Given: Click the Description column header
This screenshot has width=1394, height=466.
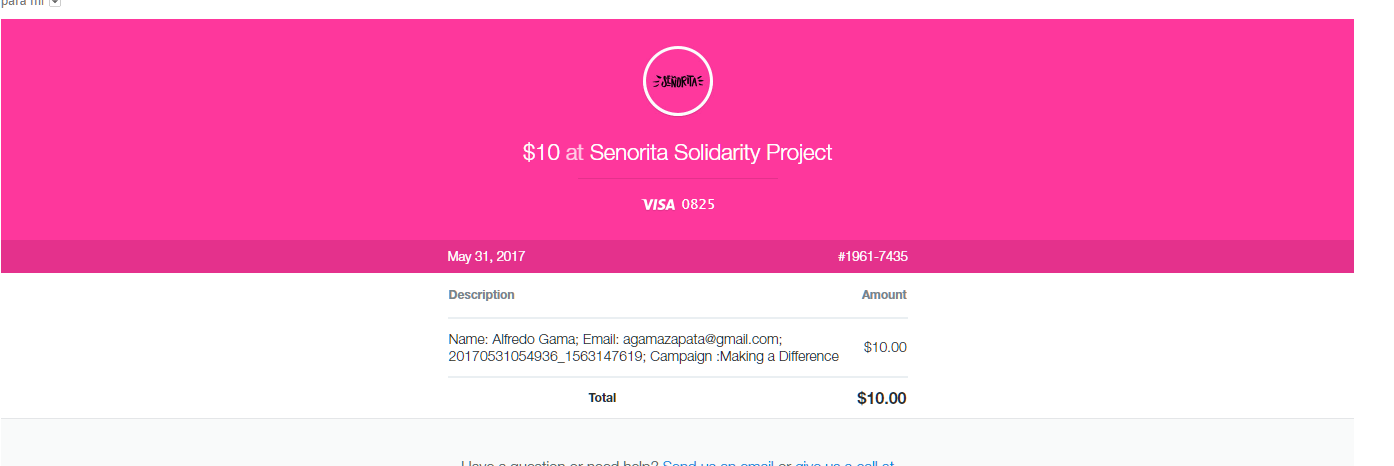Looking at the screenshot, I should (481, 295).
